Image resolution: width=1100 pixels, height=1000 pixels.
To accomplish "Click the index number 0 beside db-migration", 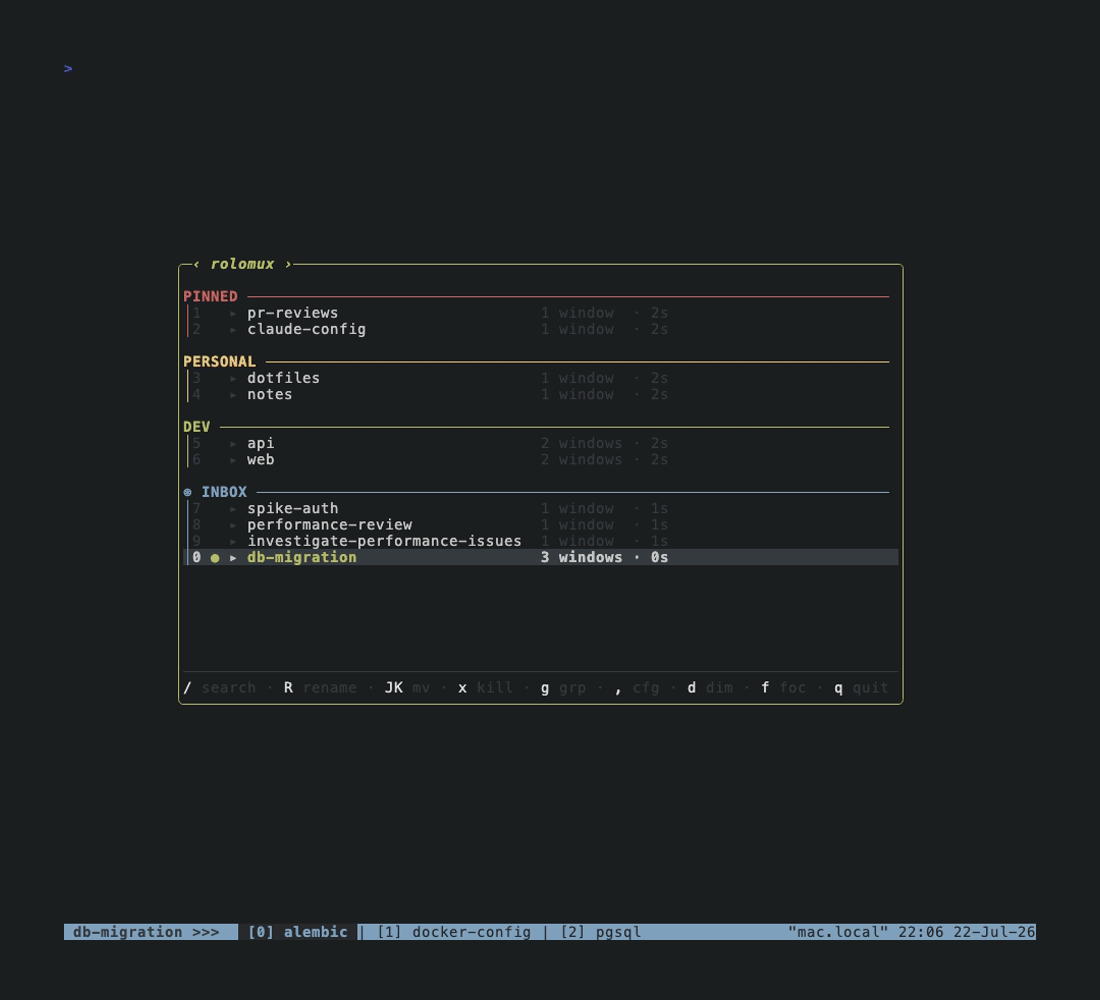I will click(x=196, y=557).
